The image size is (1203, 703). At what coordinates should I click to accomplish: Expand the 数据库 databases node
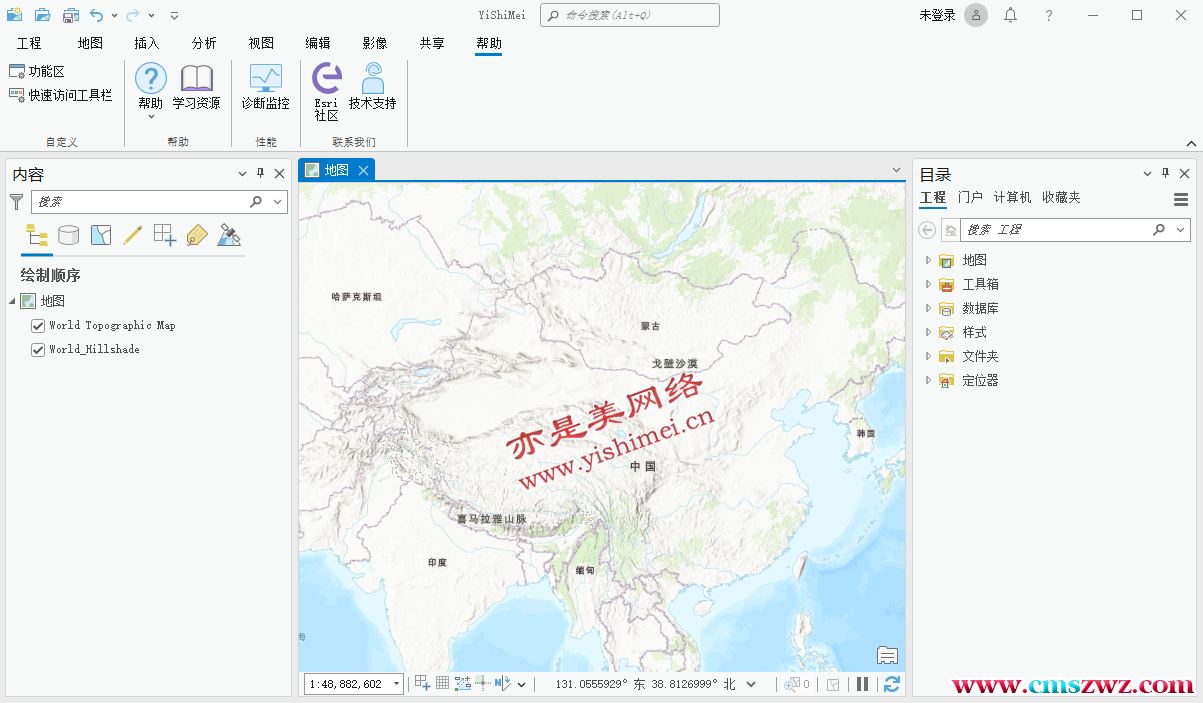tap(928, 308)
